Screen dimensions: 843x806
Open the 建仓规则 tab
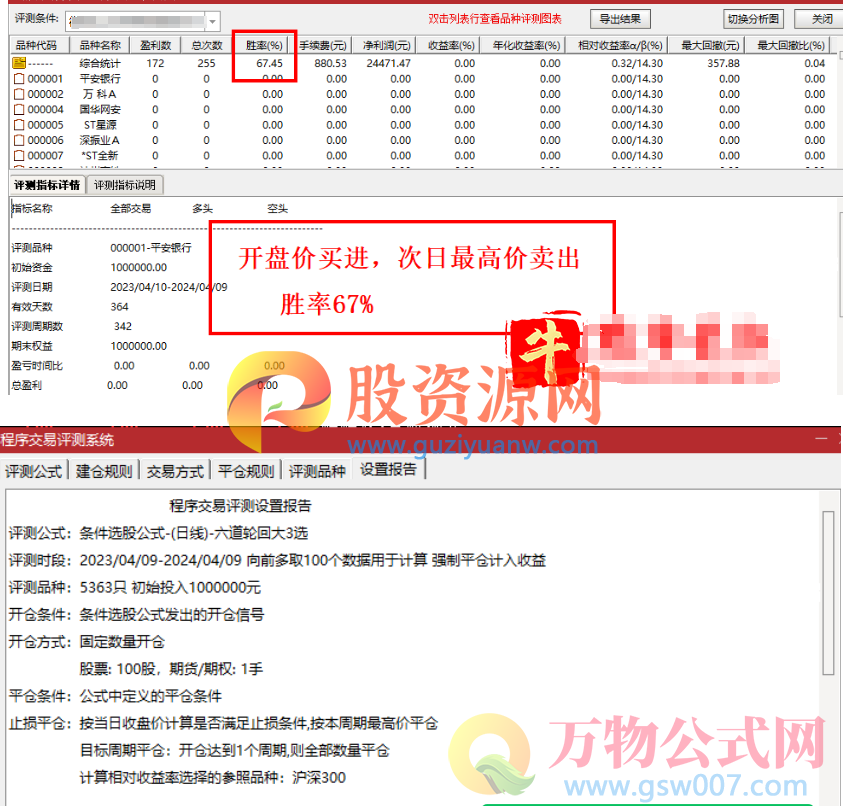pos(104,472)
